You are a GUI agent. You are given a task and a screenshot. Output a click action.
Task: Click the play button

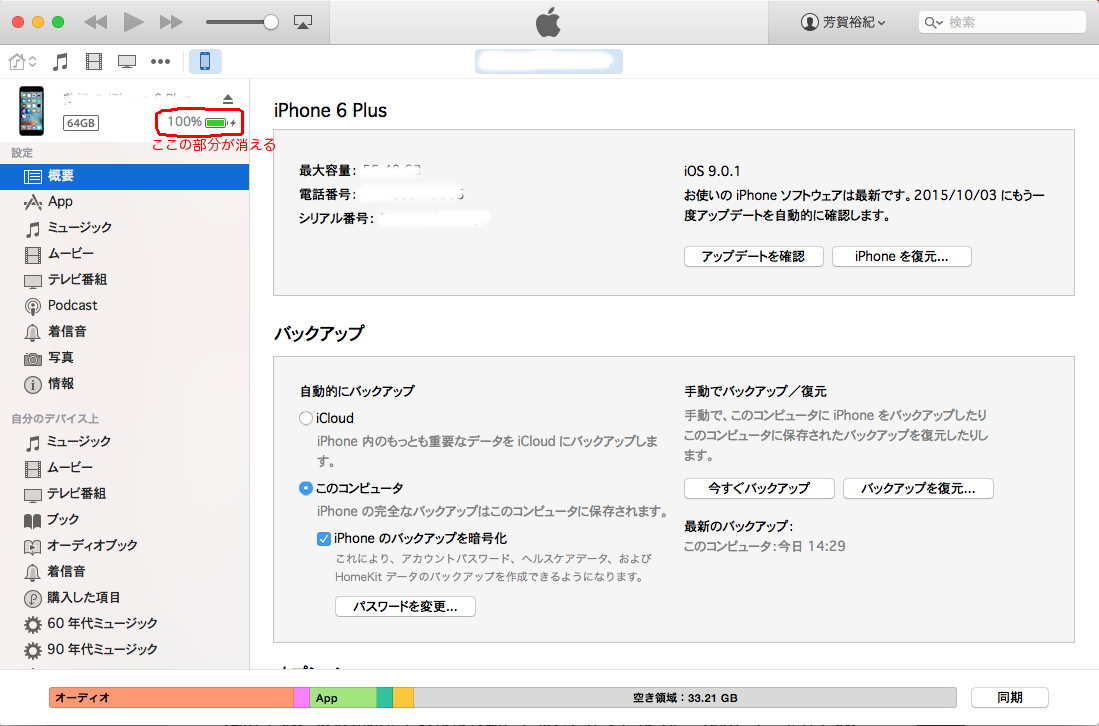[x=133, y=22]
